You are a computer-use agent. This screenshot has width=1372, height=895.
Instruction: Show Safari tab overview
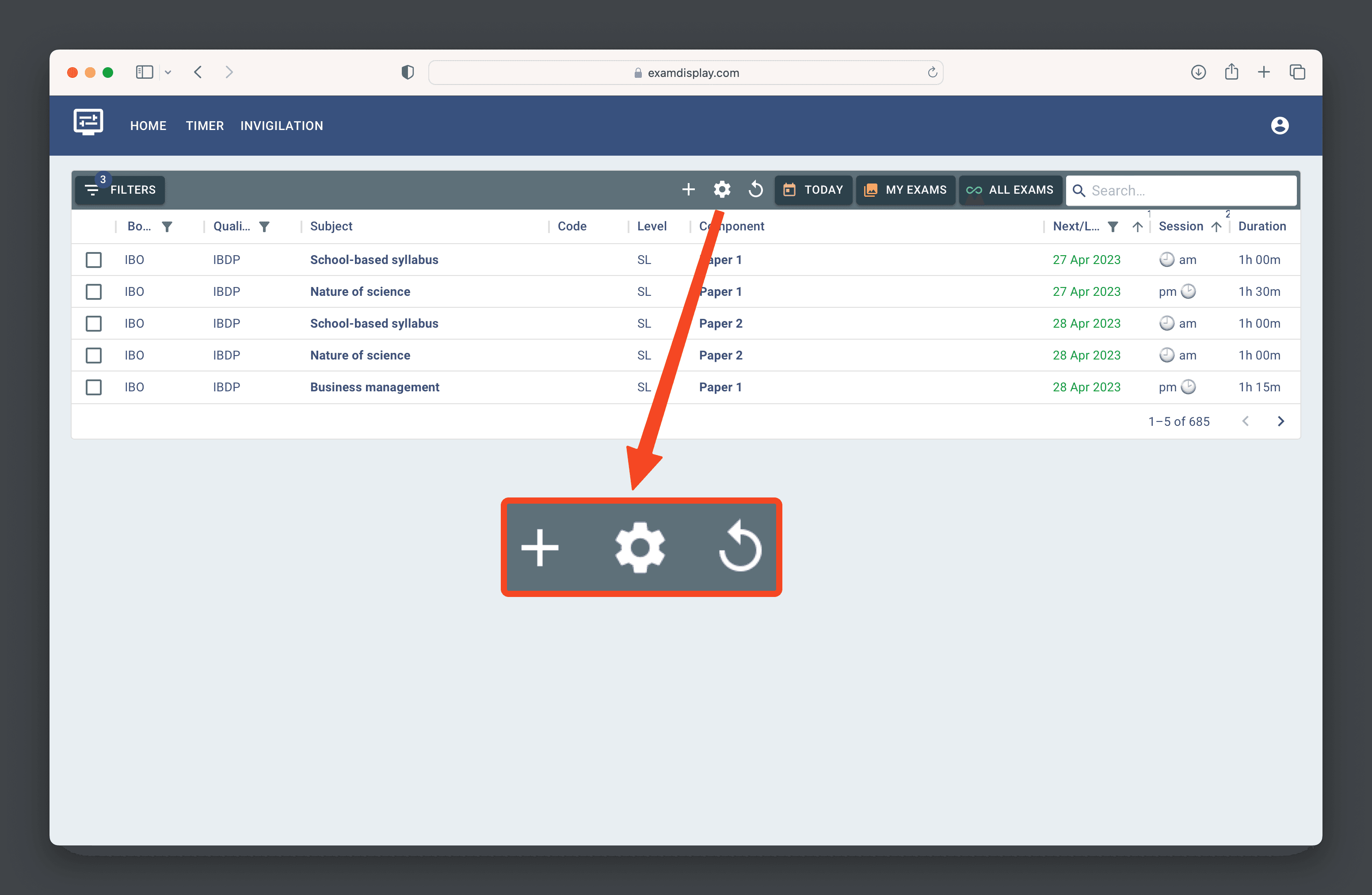(1297, 72)
